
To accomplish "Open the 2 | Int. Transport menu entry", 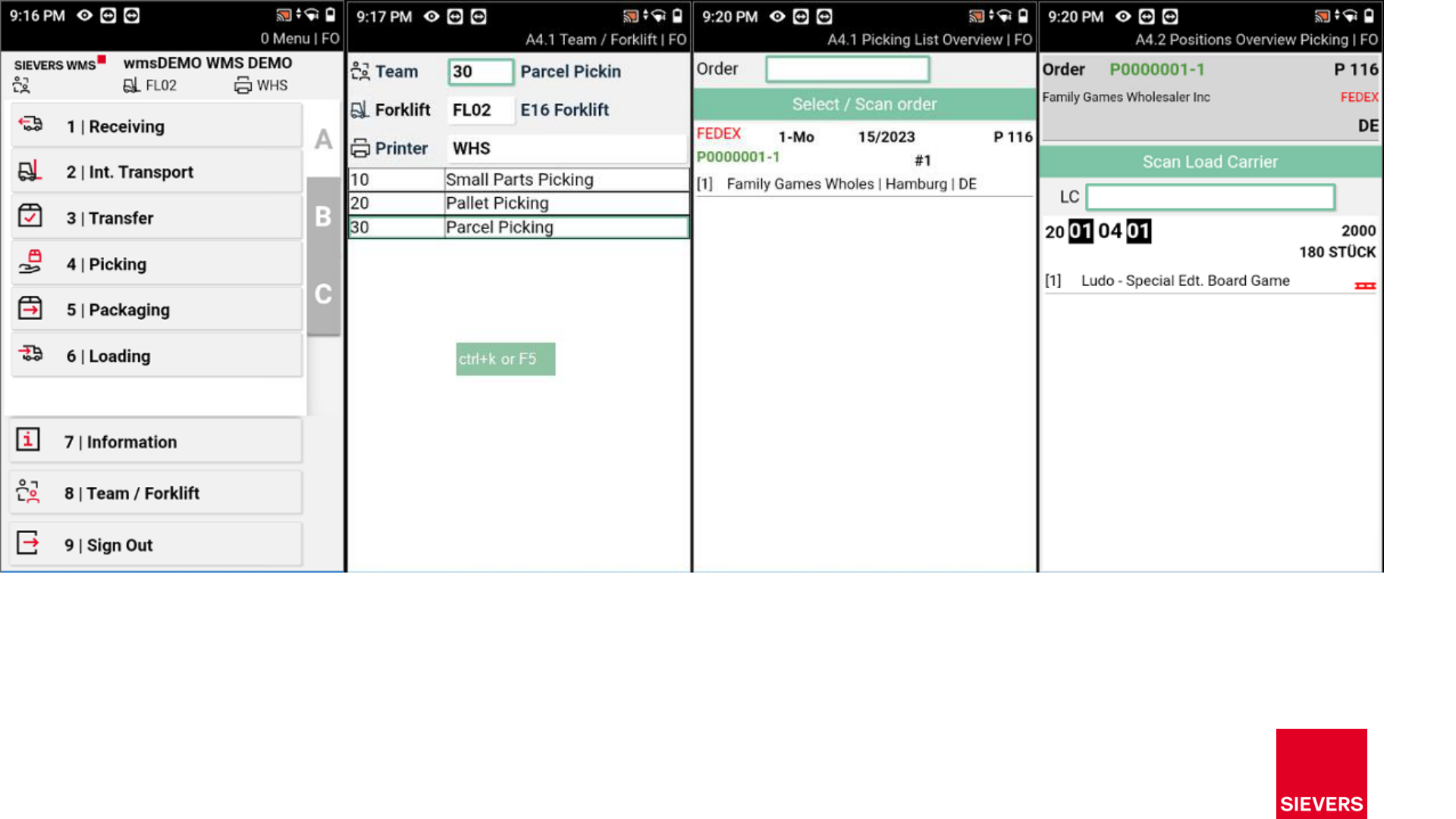I will click(157, 172).
